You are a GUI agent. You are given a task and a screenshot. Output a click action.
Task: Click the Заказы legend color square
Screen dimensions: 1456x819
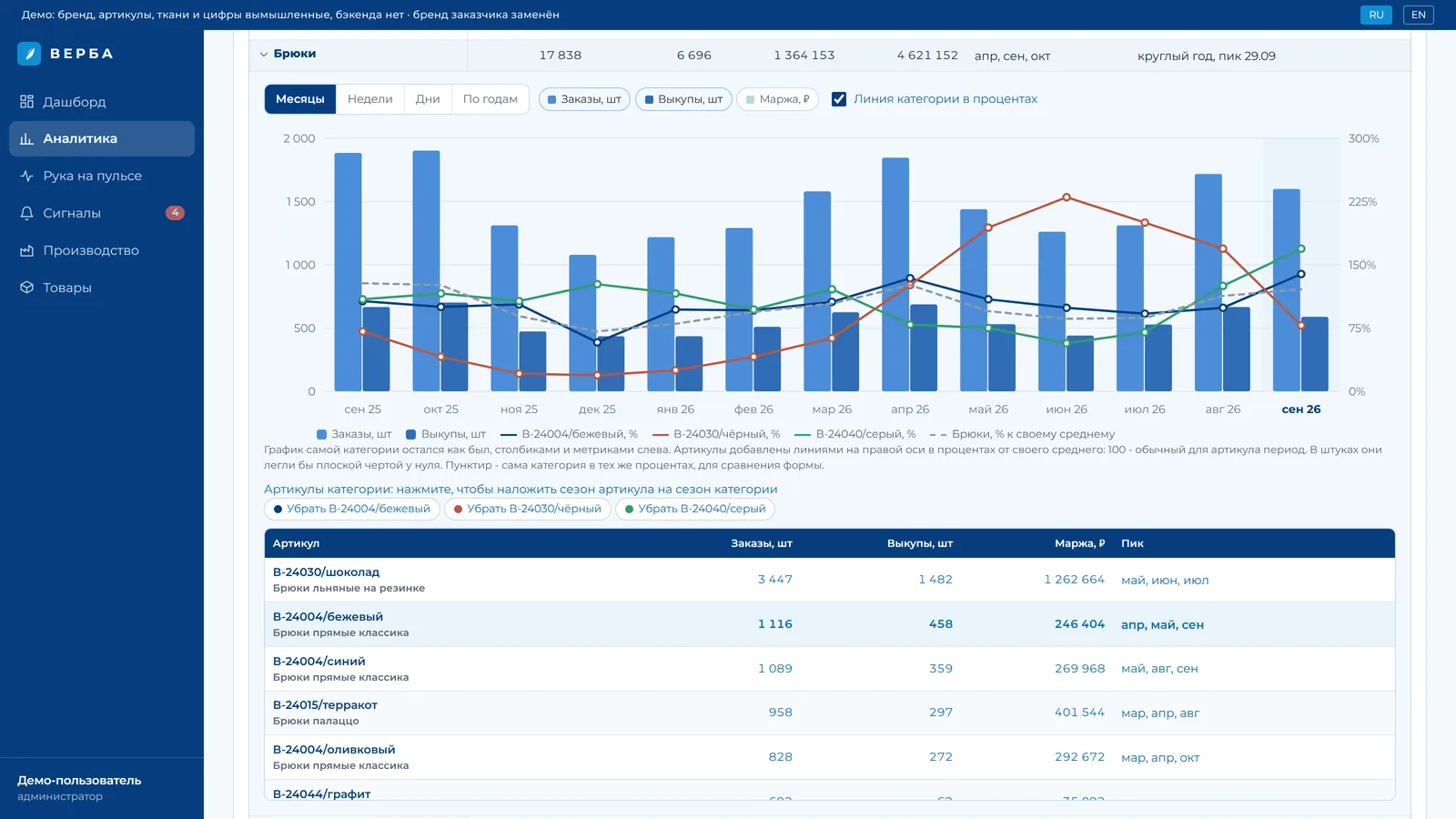tap(321, 435)
